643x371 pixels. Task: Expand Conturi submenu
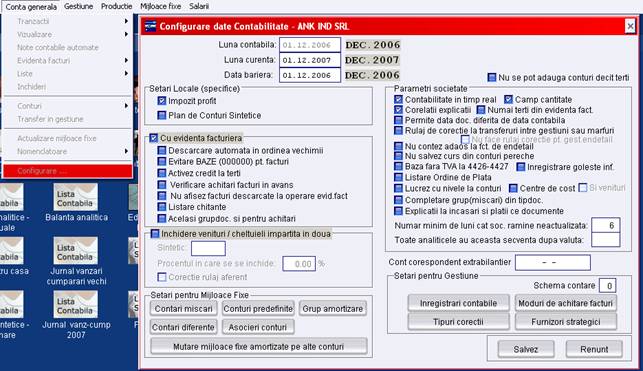click(68, 106)
